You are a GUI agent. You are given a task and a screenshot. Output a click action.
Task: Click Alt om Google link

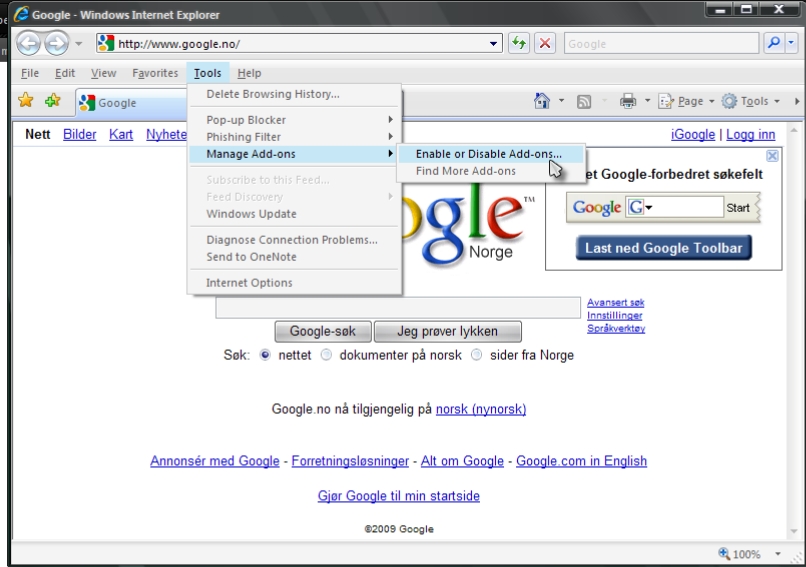tap(462, 461)
